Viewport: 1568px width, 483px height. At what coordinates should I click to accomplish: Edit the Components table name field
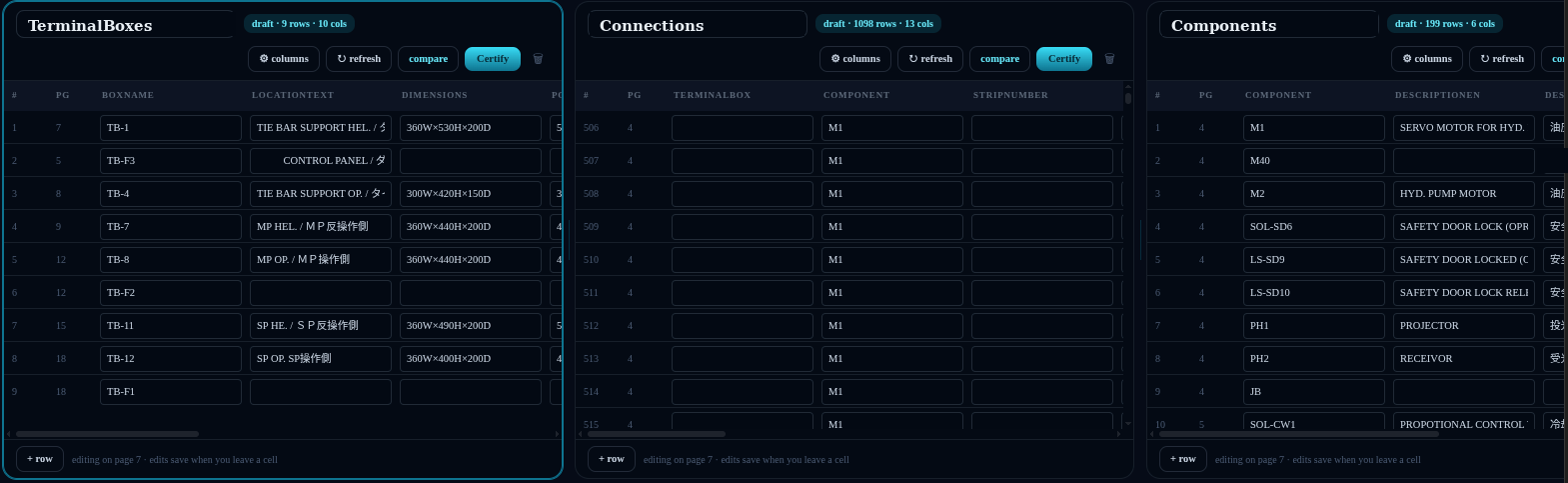click(x=1268, y=25)
